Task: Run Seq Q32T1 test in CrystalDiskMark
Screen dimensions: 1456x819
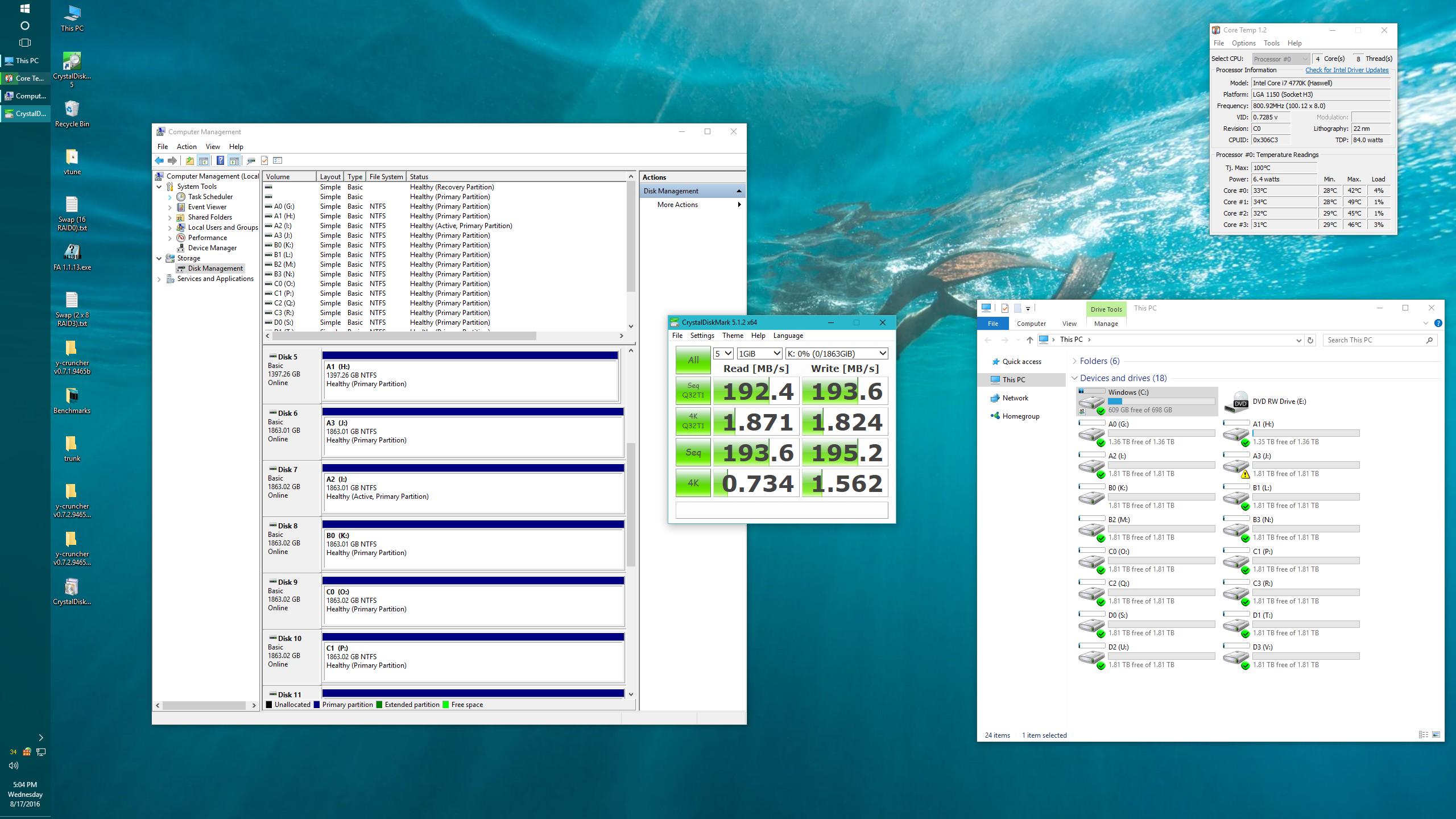Action: 693,391
